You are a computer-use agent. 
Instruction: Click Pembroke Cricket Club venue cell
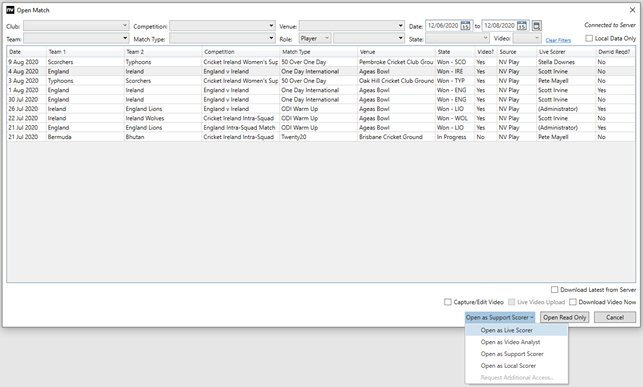tap(396, 62)
